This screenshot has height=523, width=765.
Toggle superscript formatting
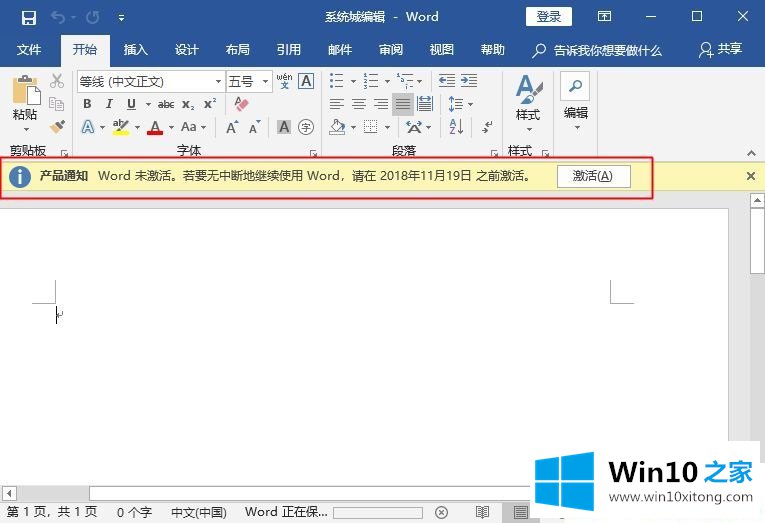coord(210,104)
